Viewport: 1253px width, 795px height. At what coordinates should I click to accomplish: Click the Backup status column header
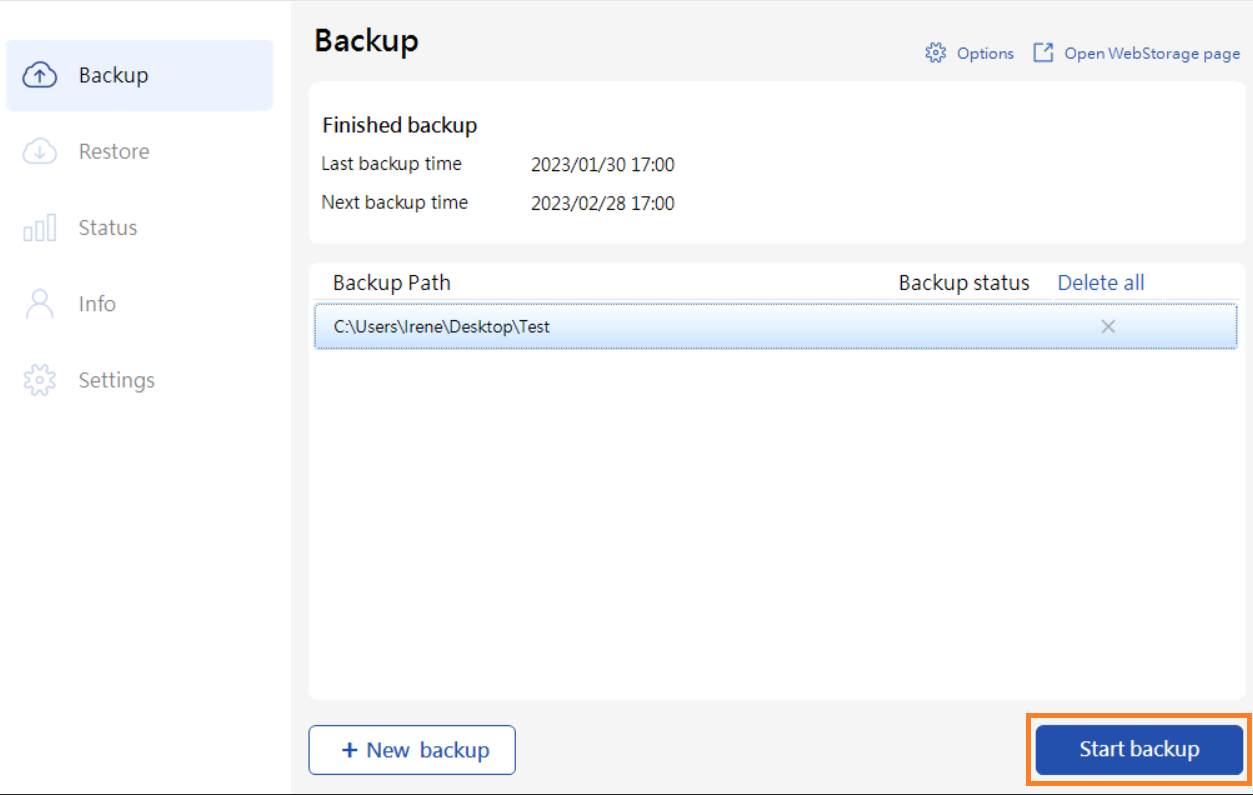tap(964, 283)
